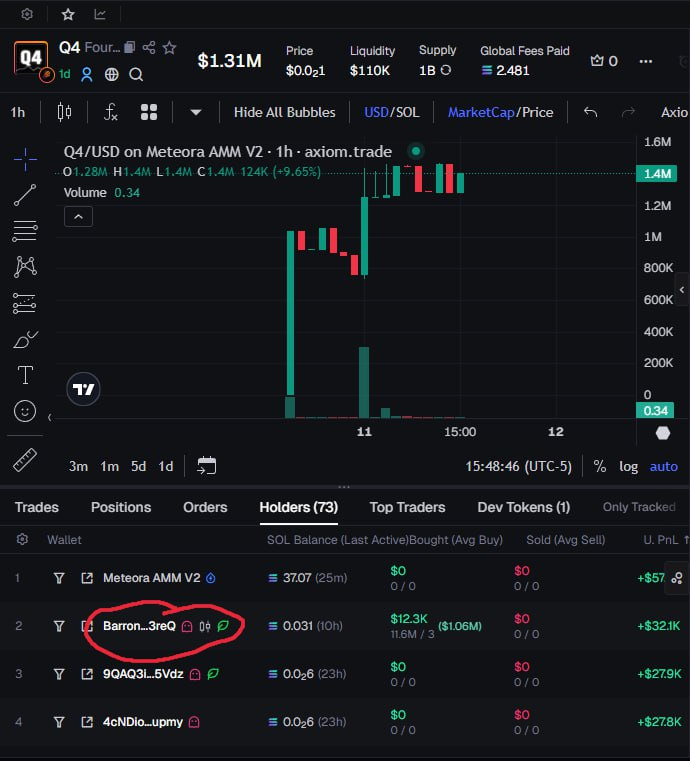Select the brush drawing tool
The image size is (690, 761).
(25, 339)
